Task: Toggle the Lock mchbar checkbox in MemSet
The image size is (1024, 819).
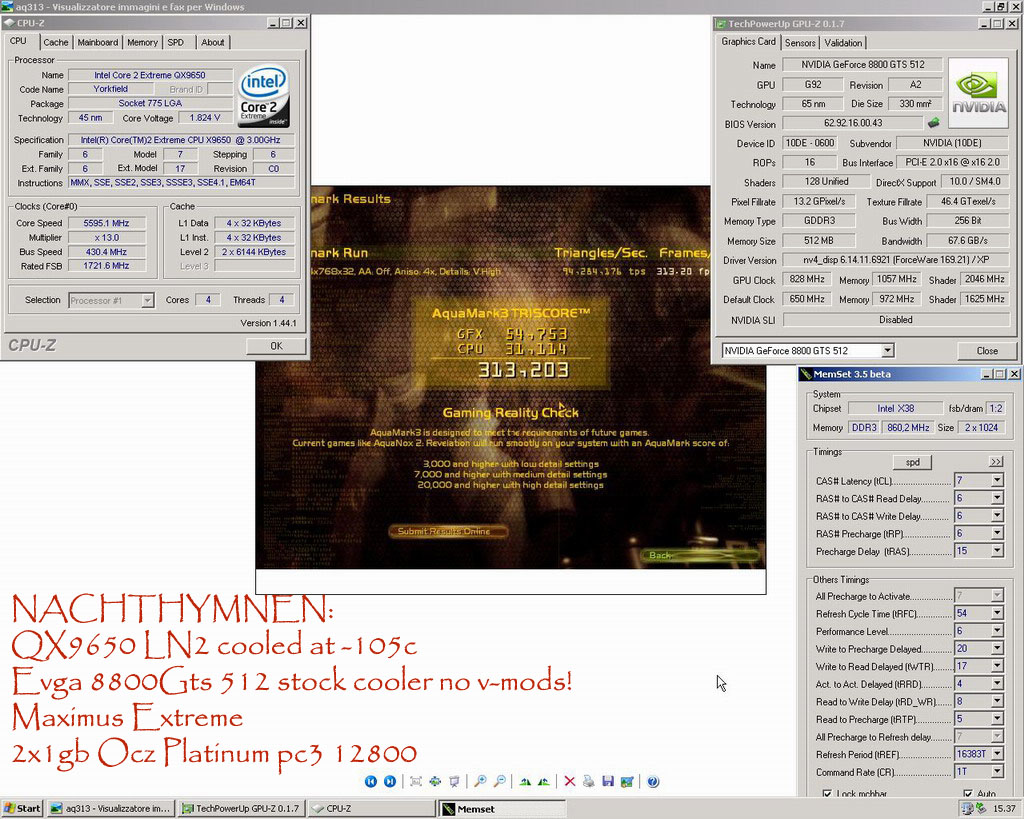Action: tap(827, 794)
